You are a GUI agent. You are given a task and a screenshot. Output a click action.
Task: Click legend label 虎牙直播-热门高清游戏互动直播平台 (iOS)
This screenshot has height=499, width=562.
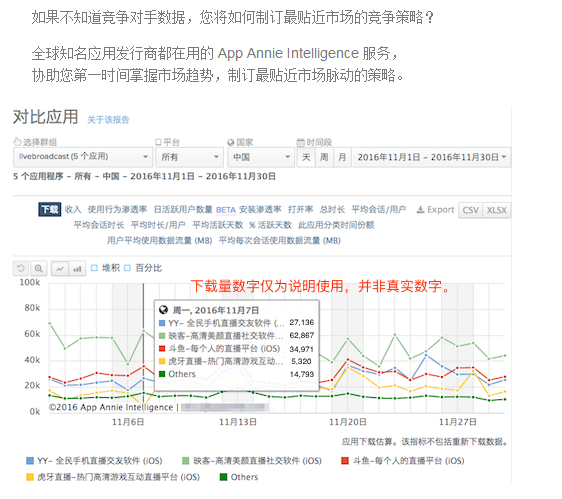pyautogui.click(x=118, y=477)
